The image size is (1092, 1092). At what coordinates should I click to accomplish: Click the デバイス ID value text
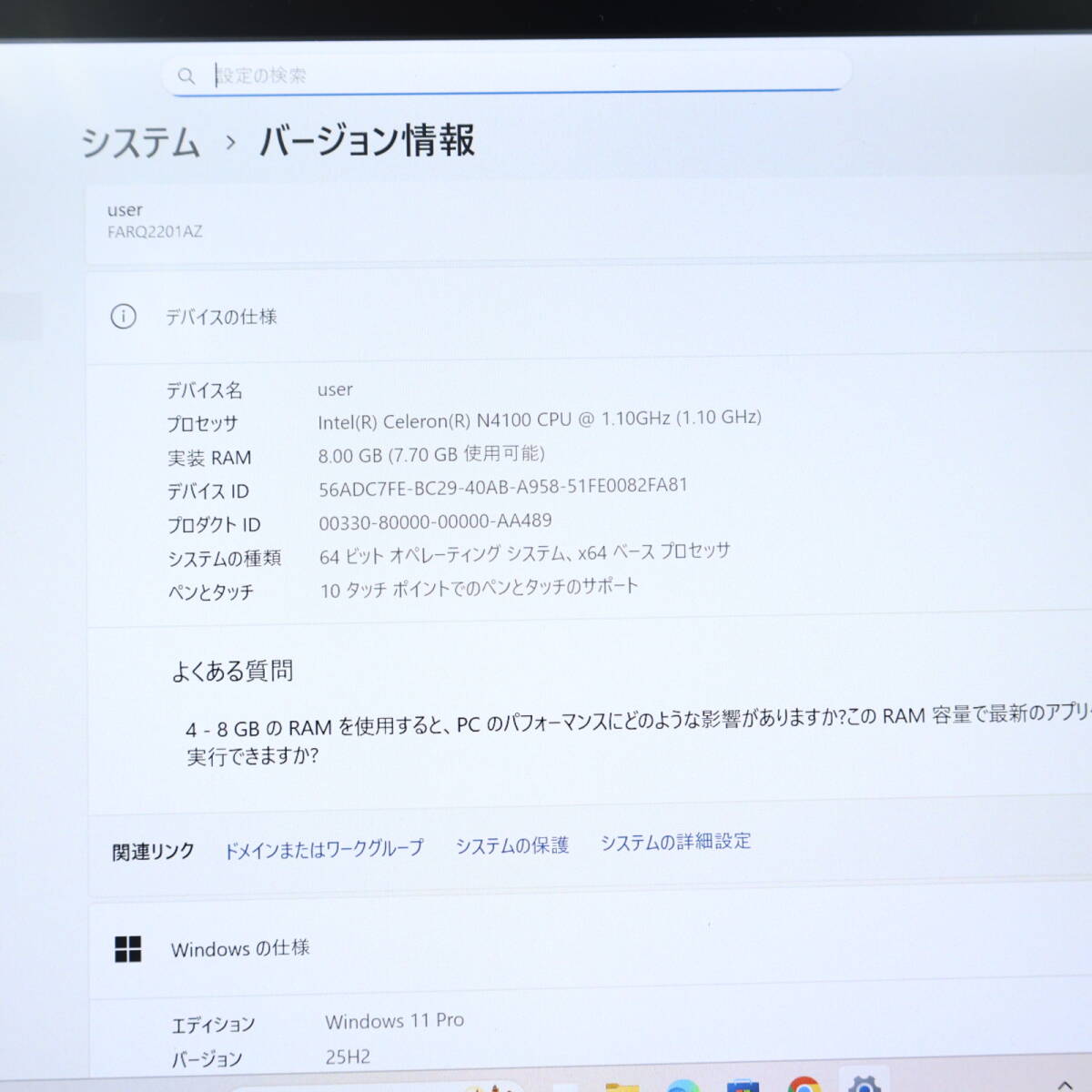tap(502, 487)
